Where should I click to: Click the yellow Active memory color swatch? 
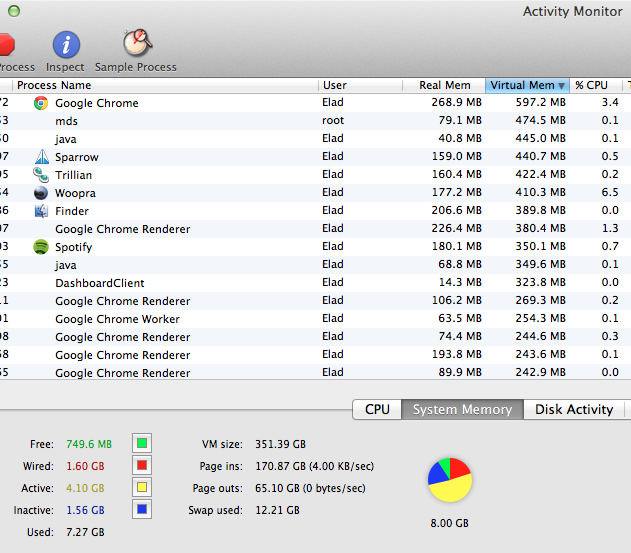(x=142, y=487)
